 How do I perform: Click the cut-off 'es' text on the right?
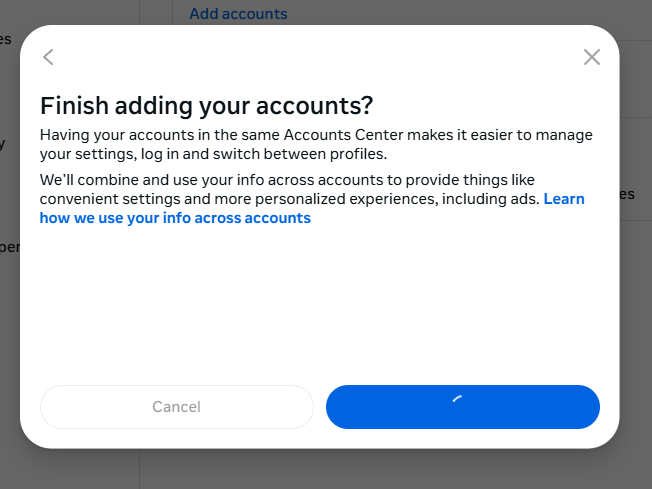(x=627, y=194)
